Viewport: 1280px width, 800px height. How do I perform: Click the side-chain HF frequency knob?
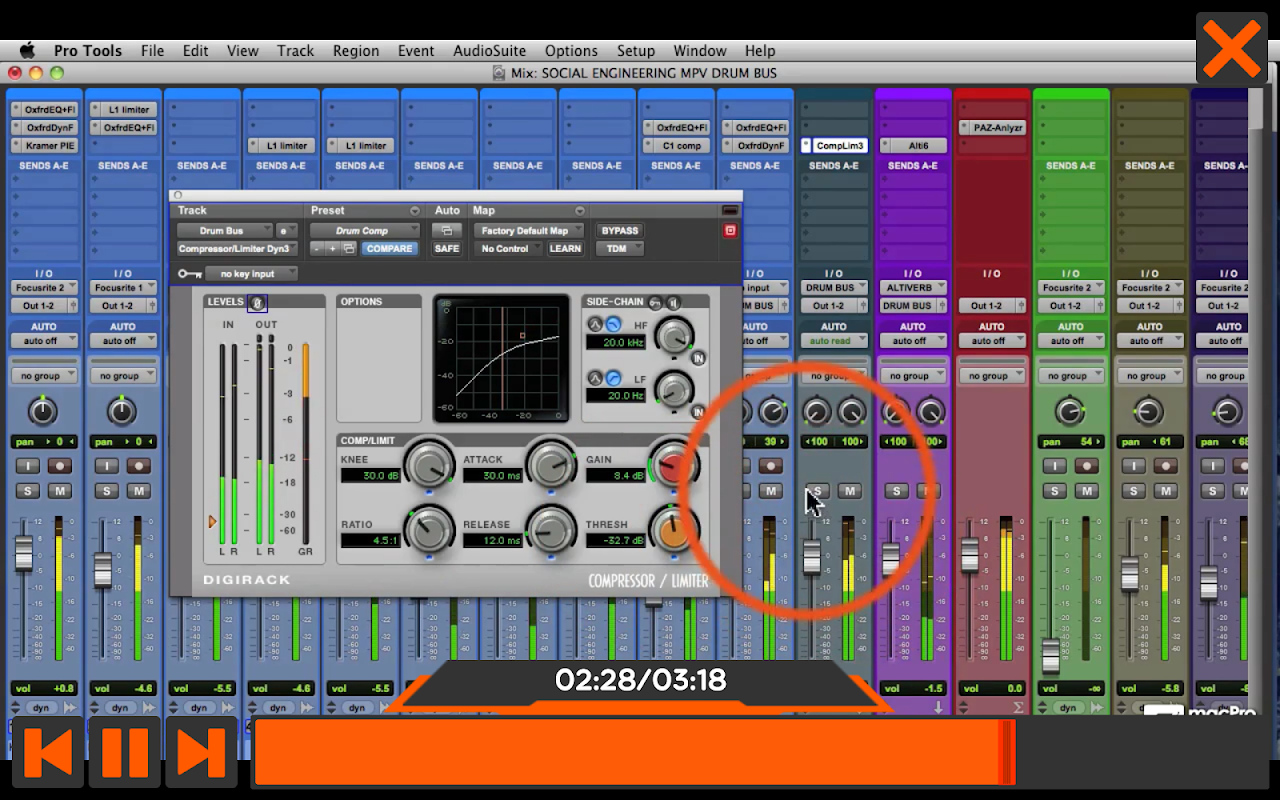click(x=675, y=336)
